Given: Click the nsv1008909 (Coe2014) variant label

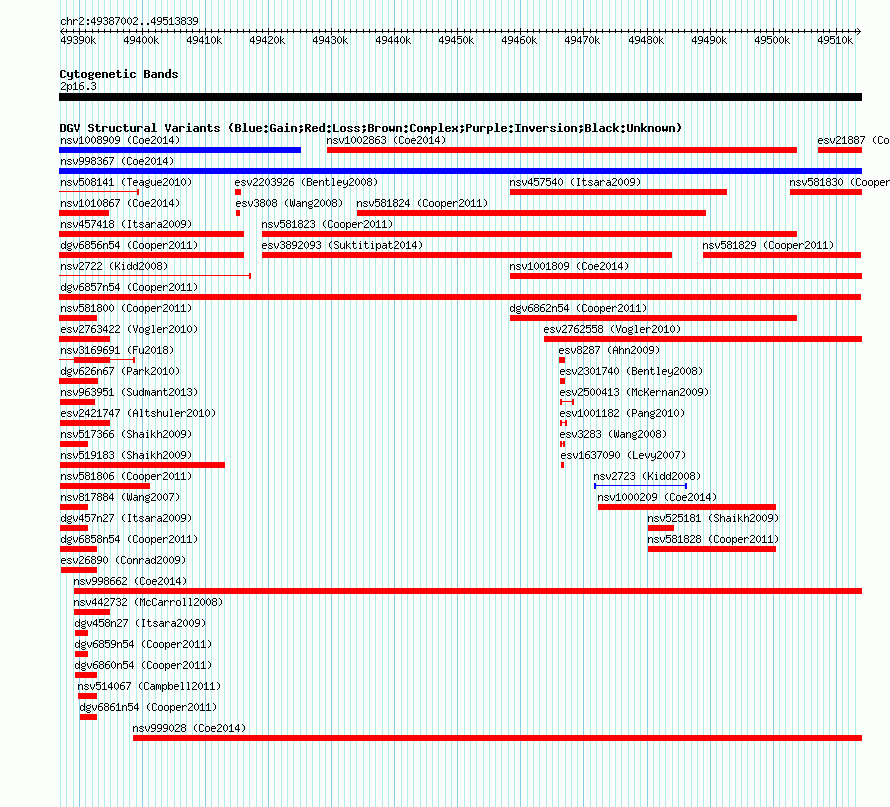Looking at the screenshot, I should coord(120,140).
